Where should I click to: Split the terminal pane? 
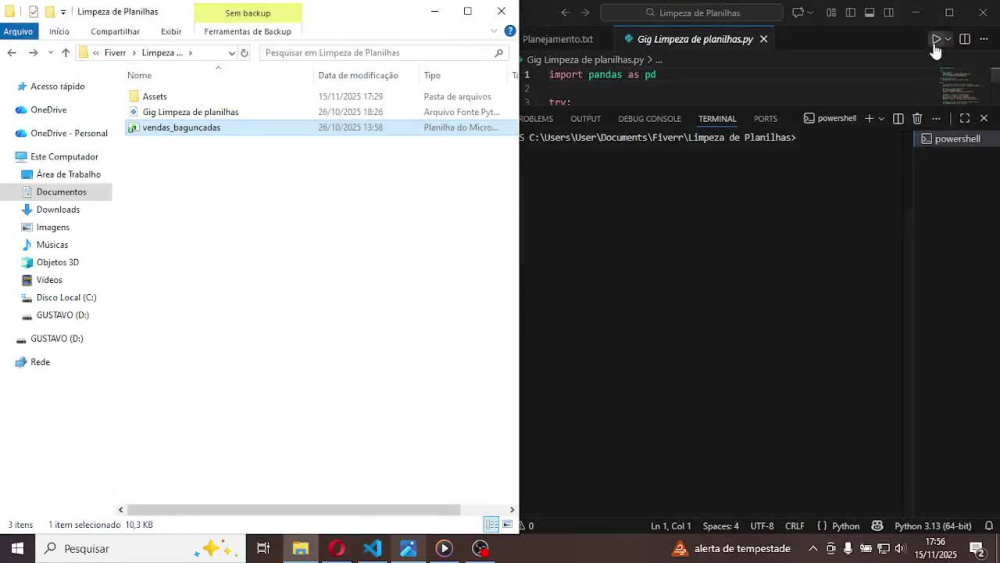tap(898, 119)
